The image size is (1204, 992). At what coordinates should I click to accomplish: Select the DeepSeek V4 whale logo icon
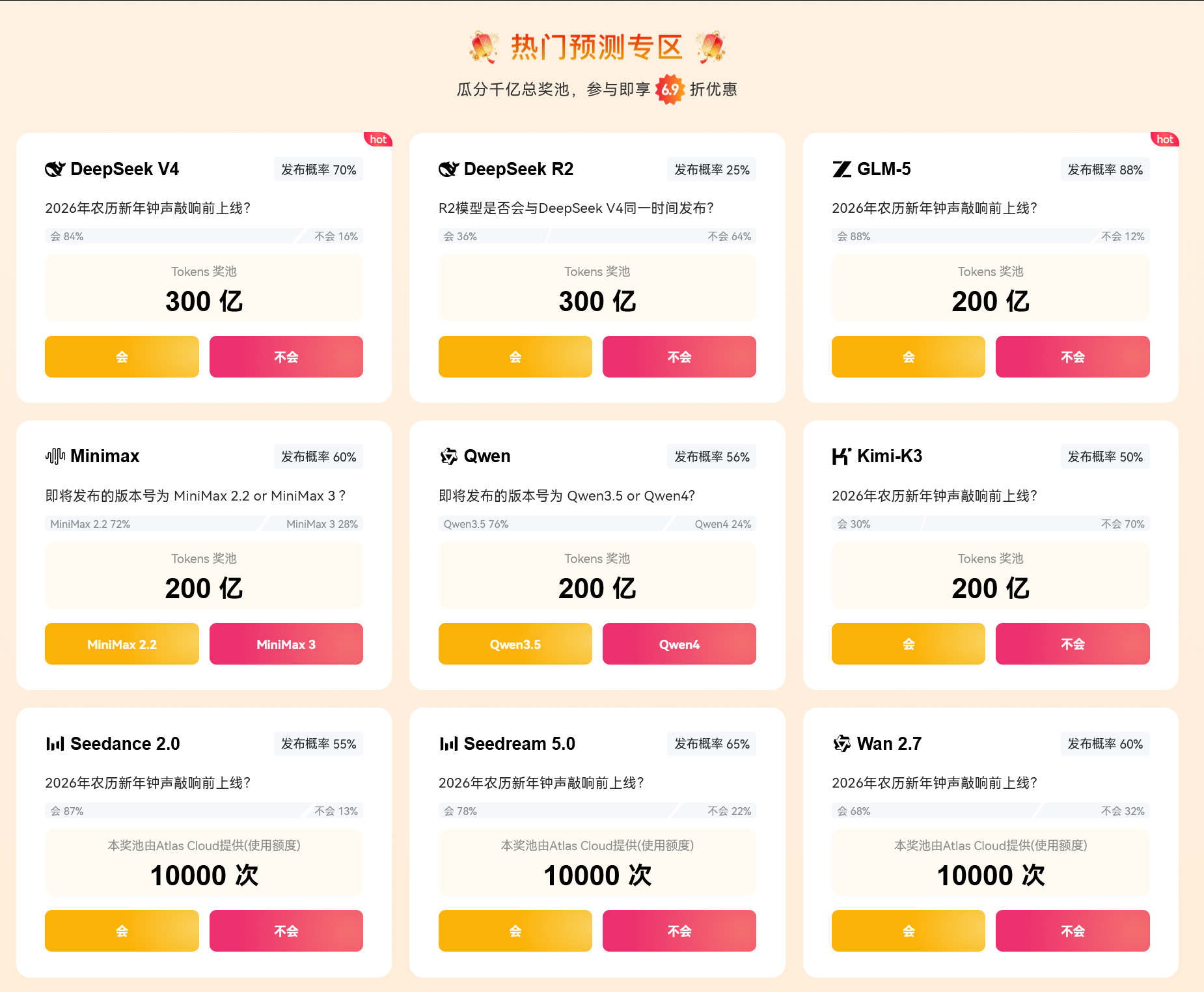point(55,169)
